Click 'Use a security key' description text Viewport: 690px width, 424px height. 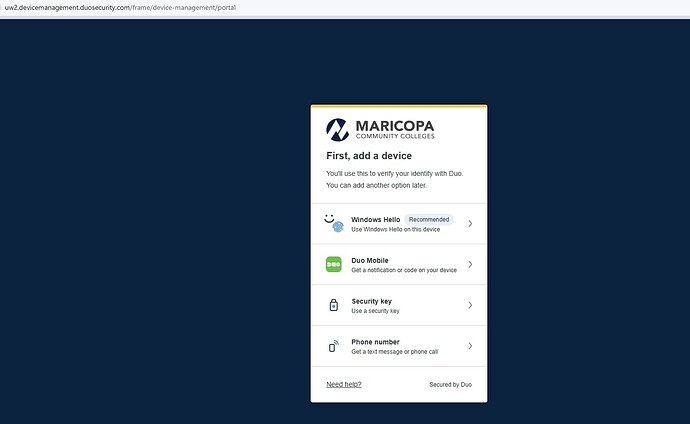(x=375, y=311)
